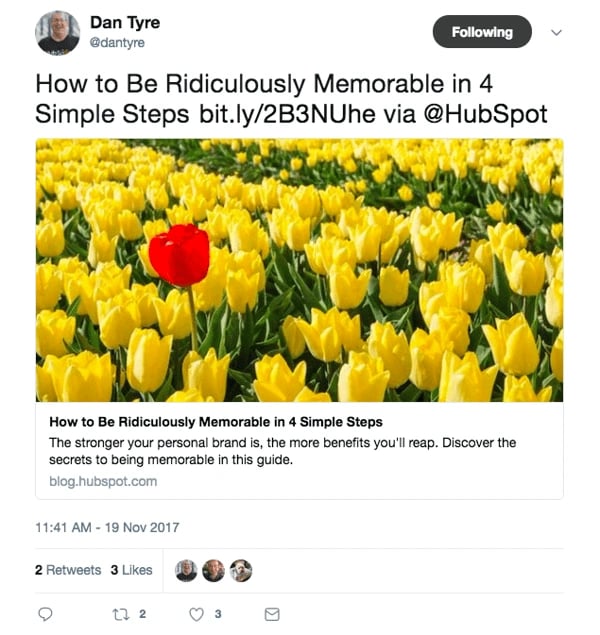Open Dan Tyre's profile avatar

click(57, 33)
